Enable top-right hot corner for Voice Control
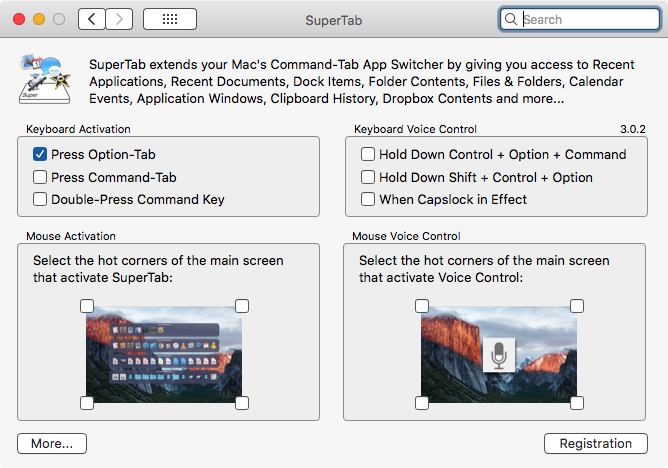 tap(577, 306)
